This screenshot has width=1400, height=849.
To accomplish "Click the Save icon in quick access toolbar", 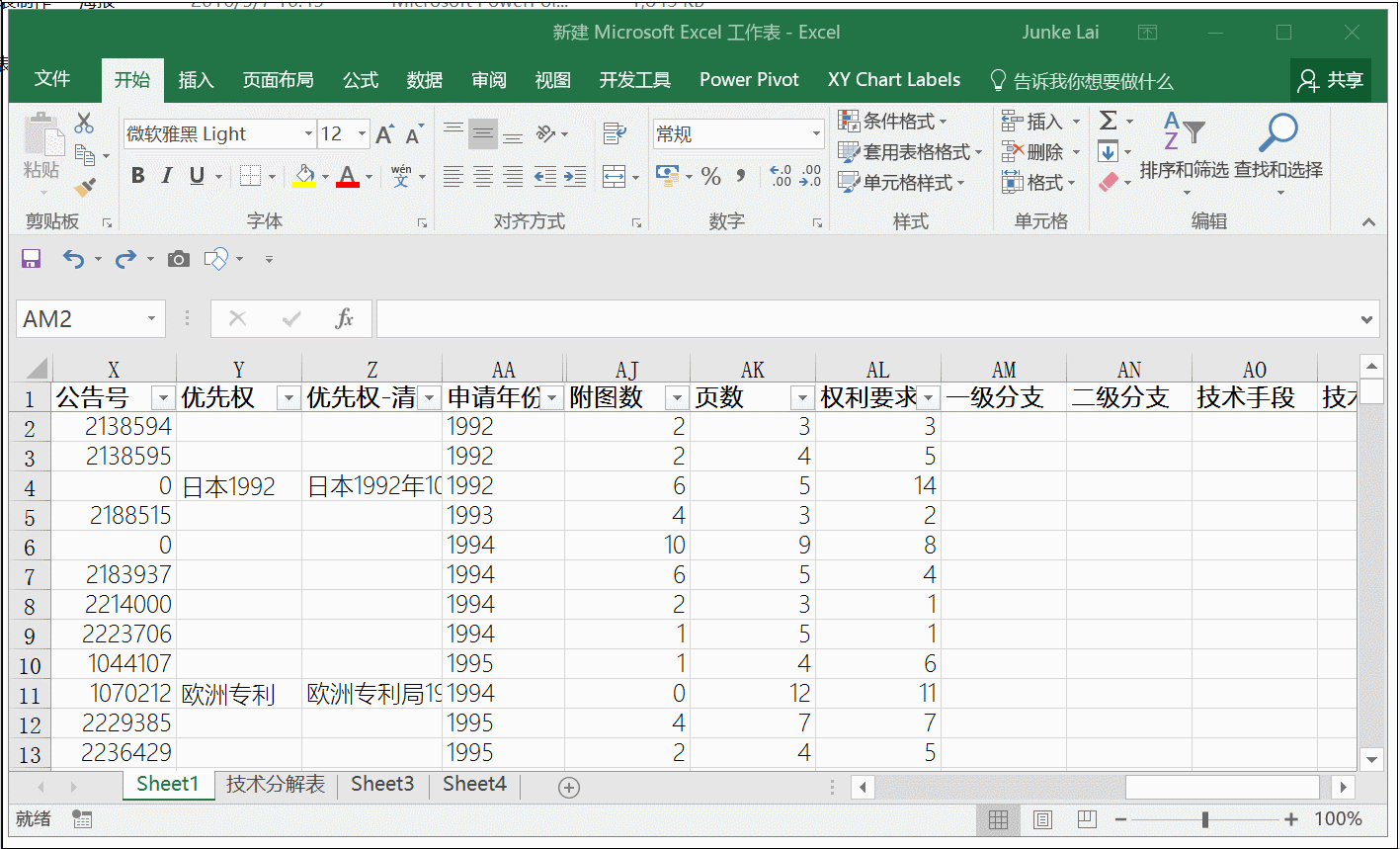I will 31,259.
